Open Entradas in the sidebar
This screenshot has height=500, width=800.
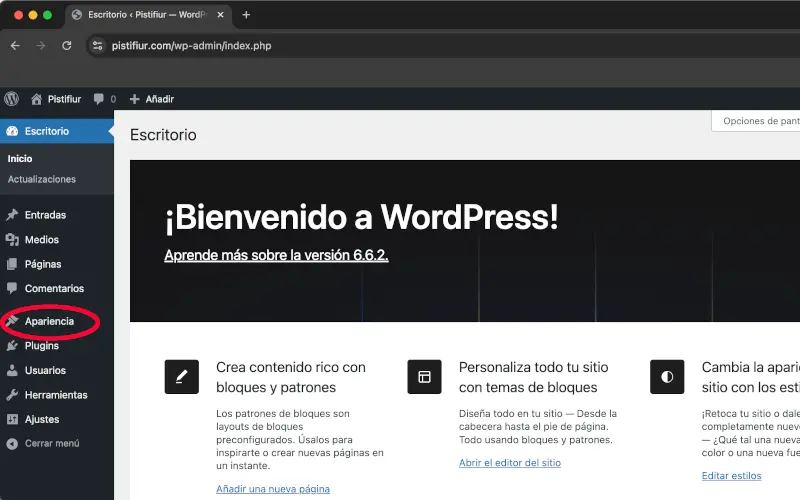point(45,215)
